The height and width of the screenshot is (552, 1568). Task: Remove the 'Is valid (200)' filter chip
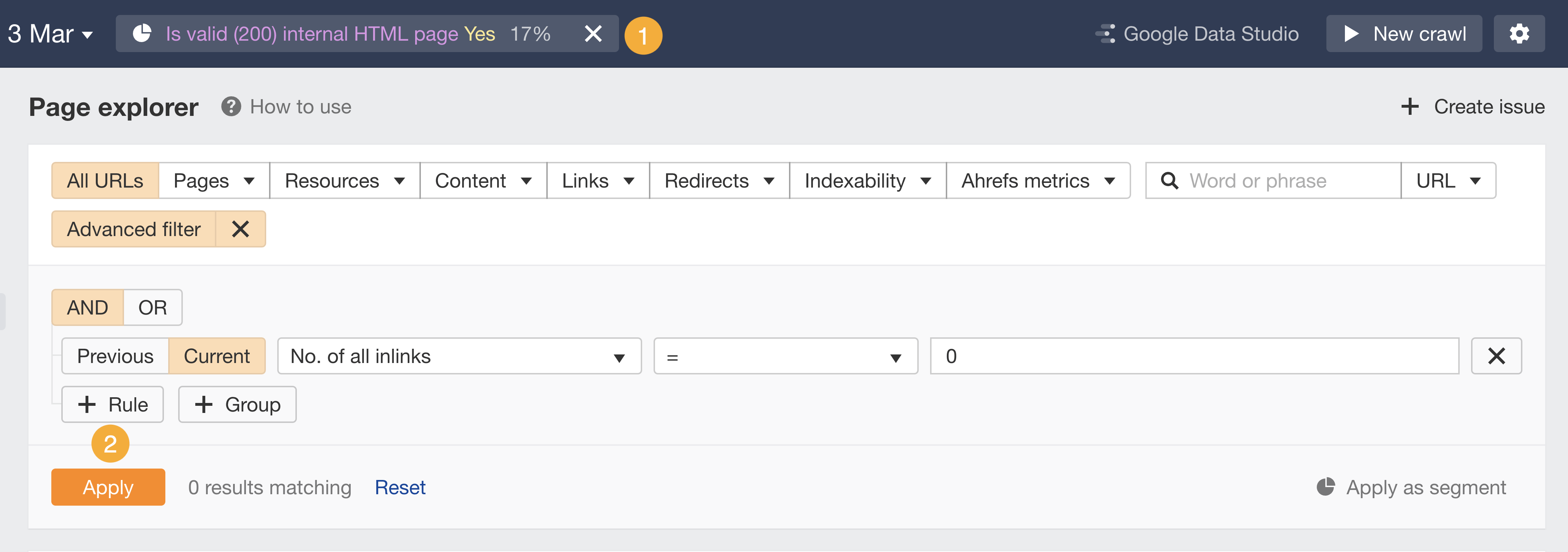pos(593,34)
